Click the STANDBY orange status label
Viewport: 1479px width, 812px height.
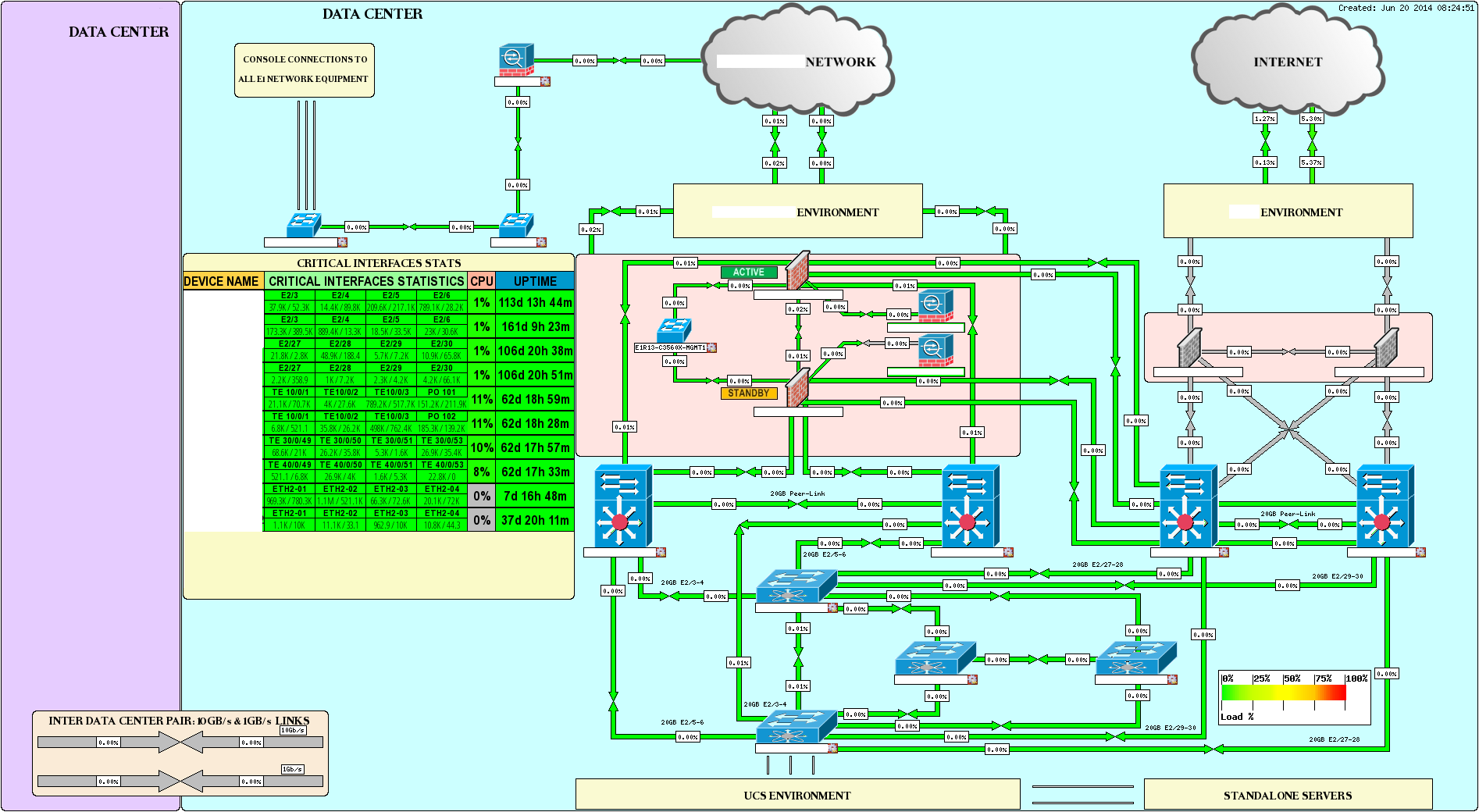click(749, 394)
